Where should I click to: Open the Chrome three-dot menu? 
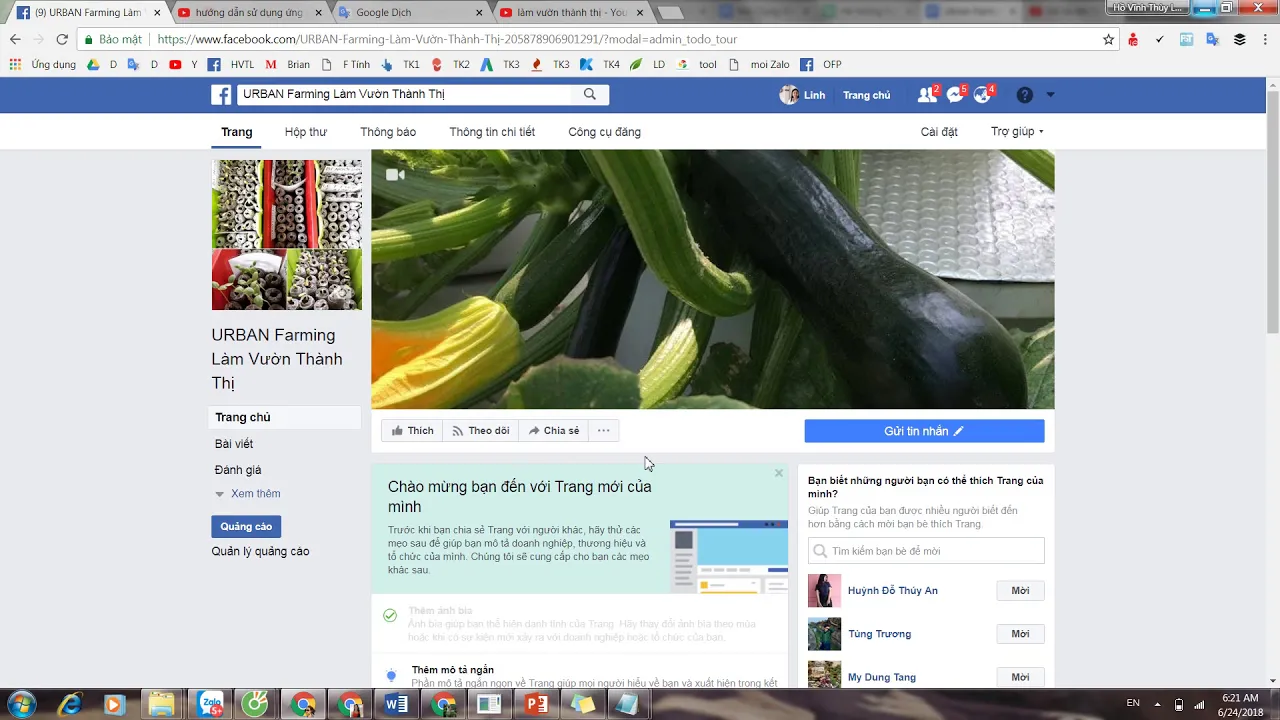1266,39
